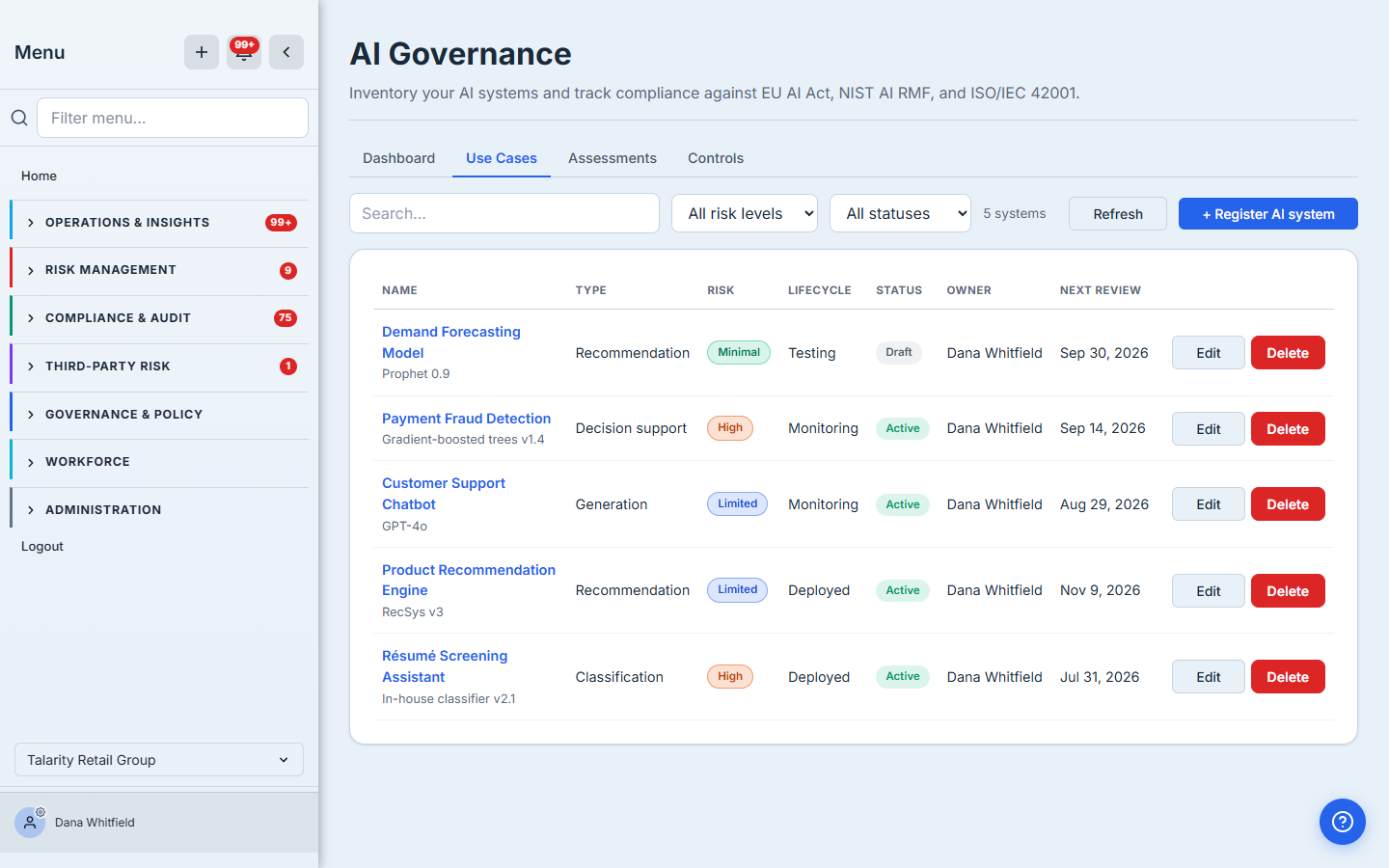This screenshot has height=868, width=1389.
Task: Click the Limited badge for Customer Support Chatbot
Action: coord(737,504)
